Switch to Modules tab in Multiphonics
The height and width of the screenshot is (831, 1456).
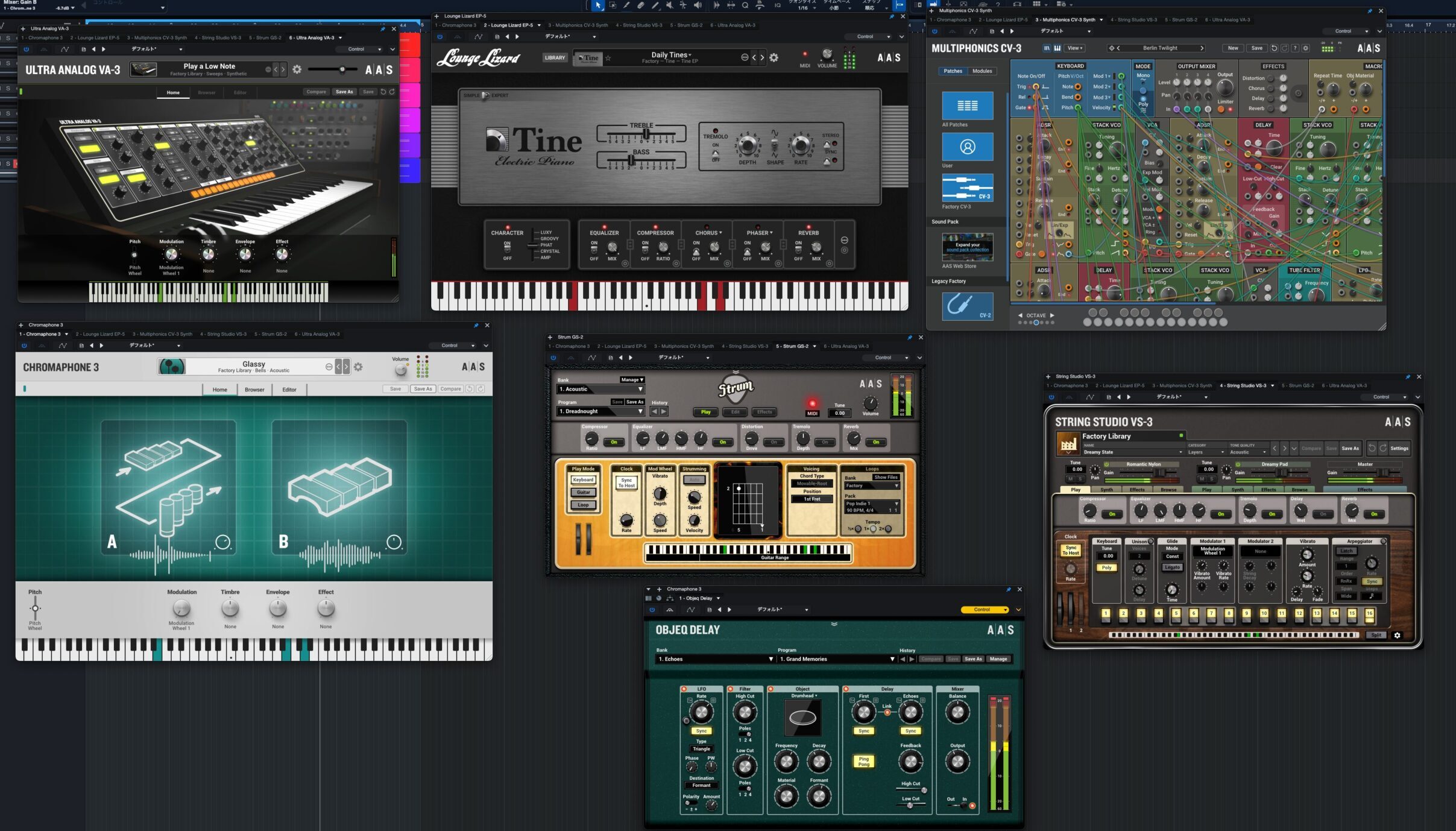tap(982, 71)
